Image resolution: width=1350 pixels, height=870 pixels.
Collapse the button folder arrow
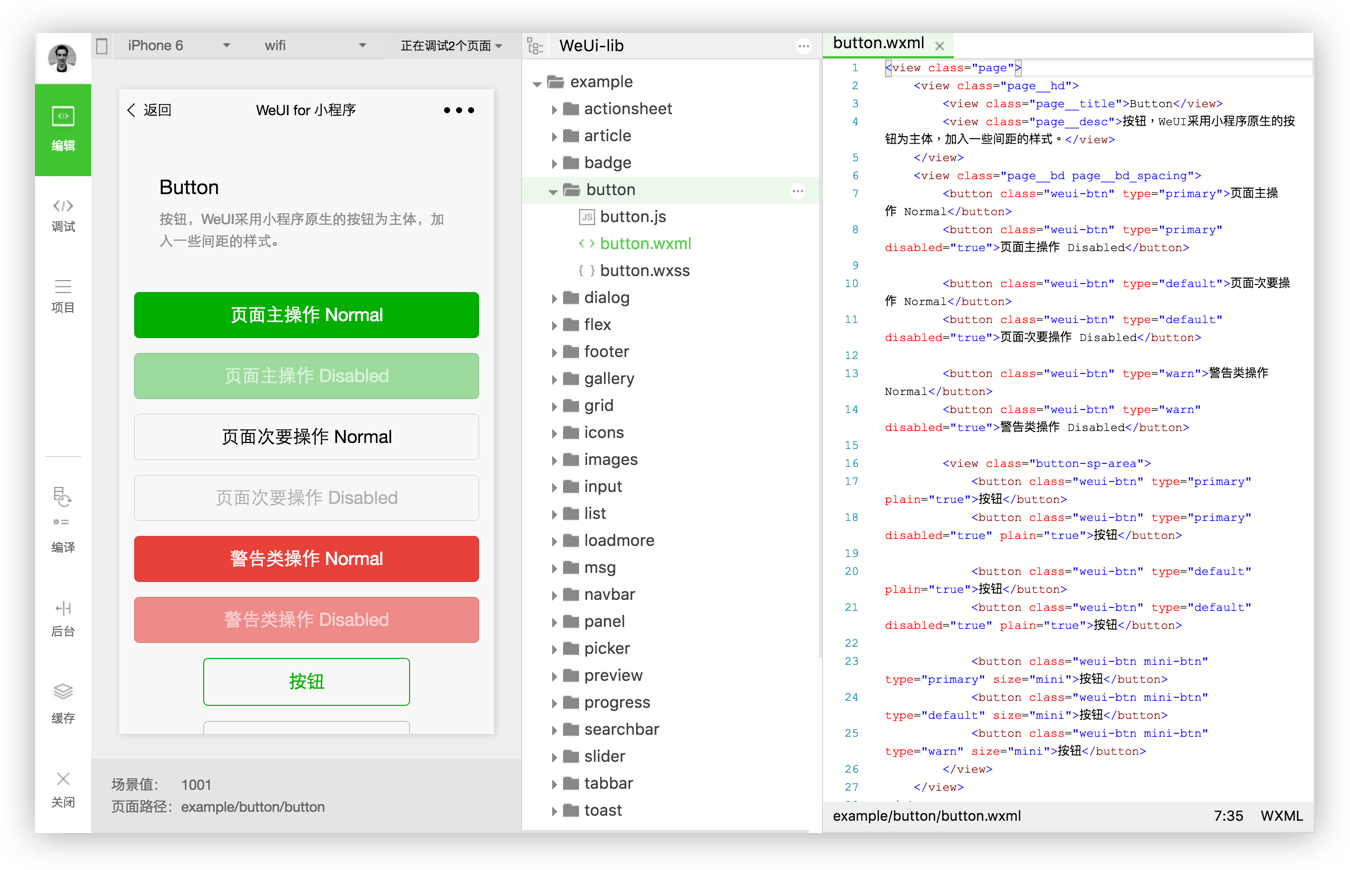pyautogui.click(x=553, y=191)
